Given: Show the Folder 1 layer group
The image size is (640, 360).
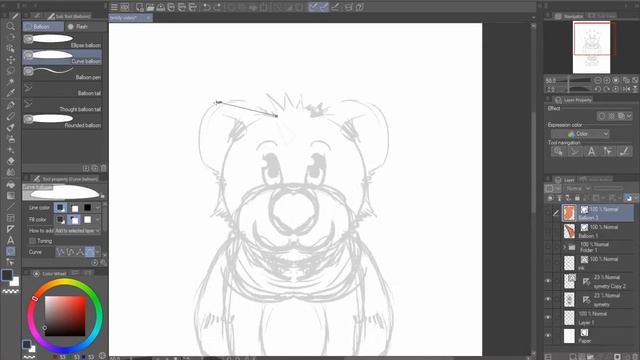Looking at the screenshot, I should (x=548, y=247).
